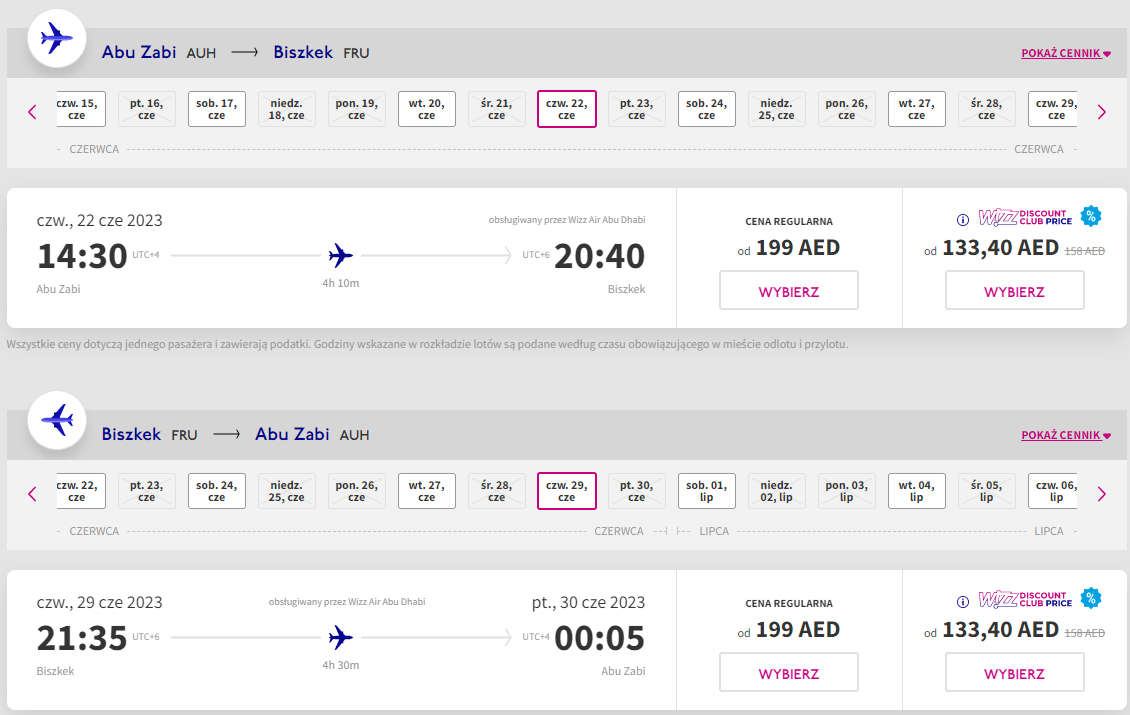Expand outbound Pokaż cennik price list

[x=1066, y=53]
